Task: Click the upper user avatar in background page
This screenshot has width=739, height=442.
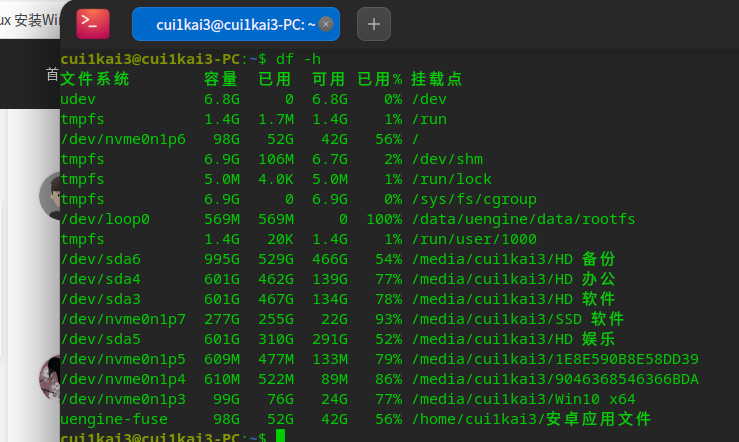Action: (x=52, y=196)
